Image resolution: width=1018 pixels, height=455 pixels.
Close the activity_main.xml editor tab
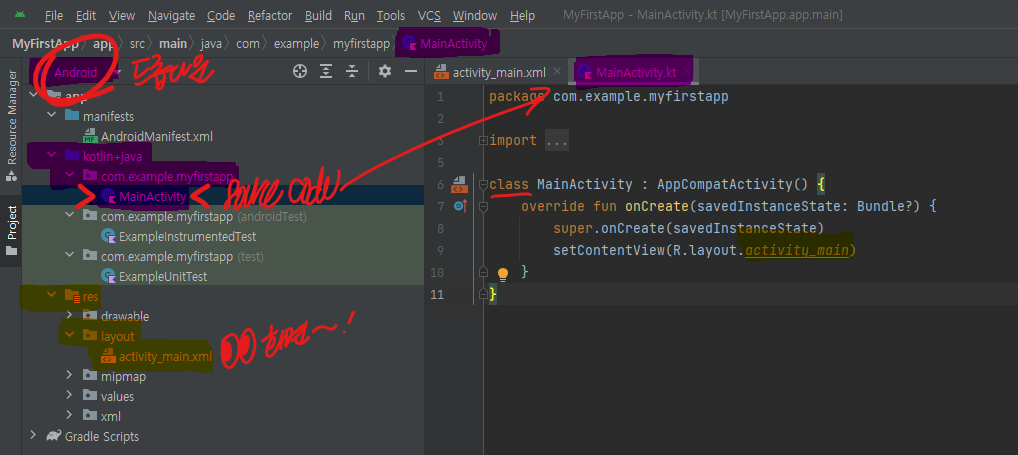click(557, 72)
